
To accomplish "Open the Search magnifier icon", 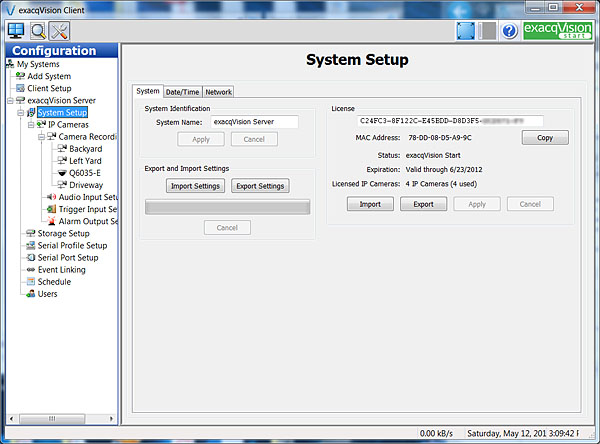I will point(38,31).
